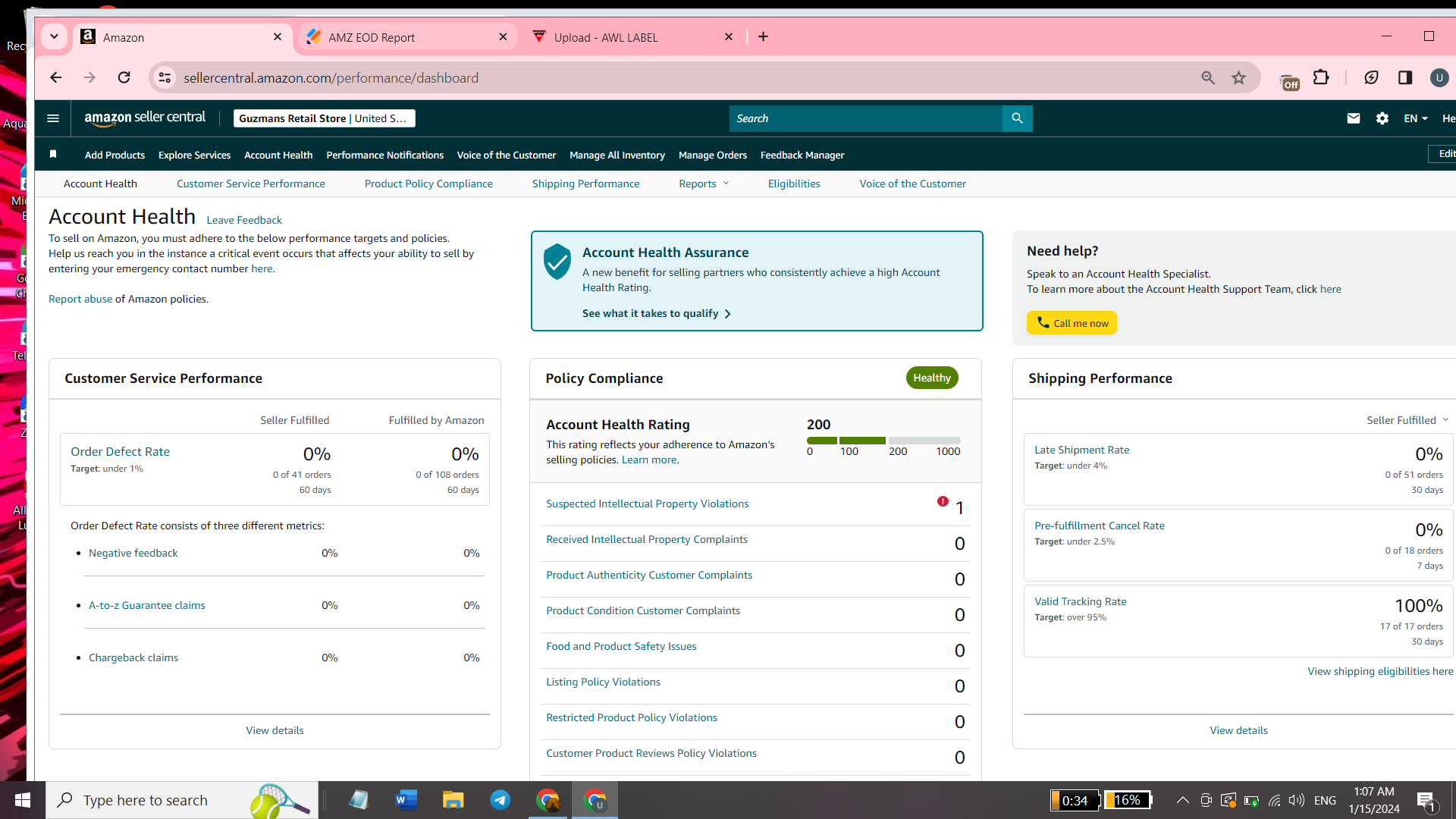Open the Eligibilities tab
This screenshot has width=1456, height=819.
tap(794, 184)
